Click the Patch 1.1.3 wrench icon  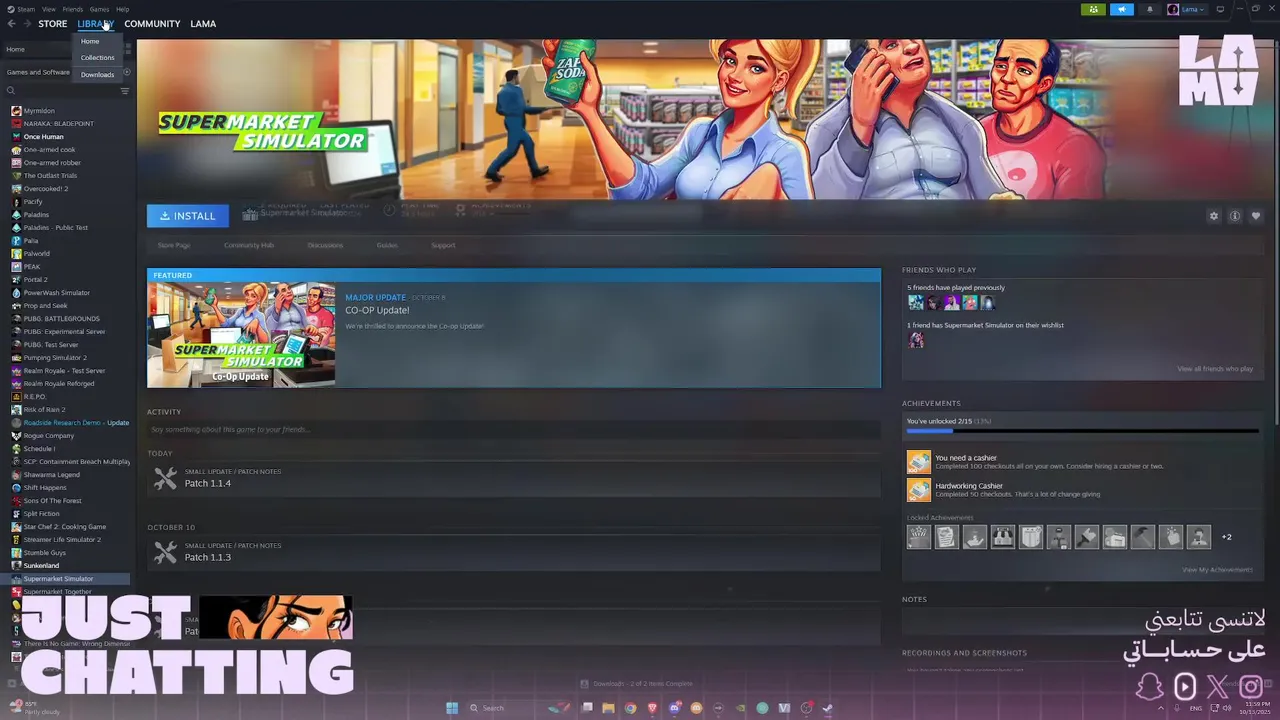(165, 553)
